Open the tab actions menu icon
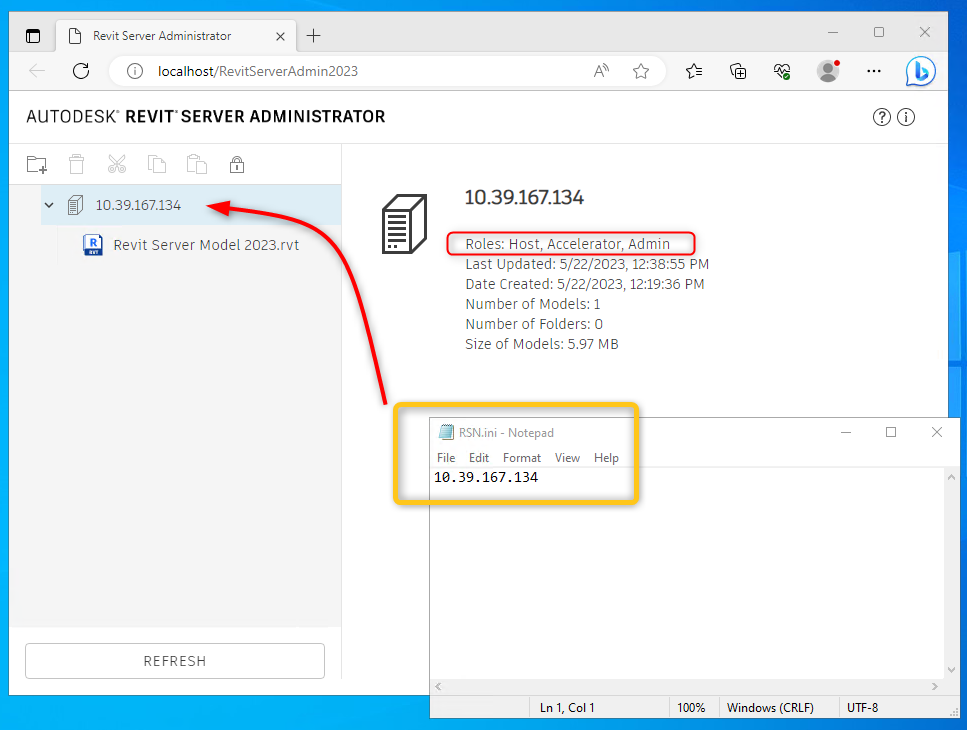This screenshot has height=730, width=967. (33, 36)
